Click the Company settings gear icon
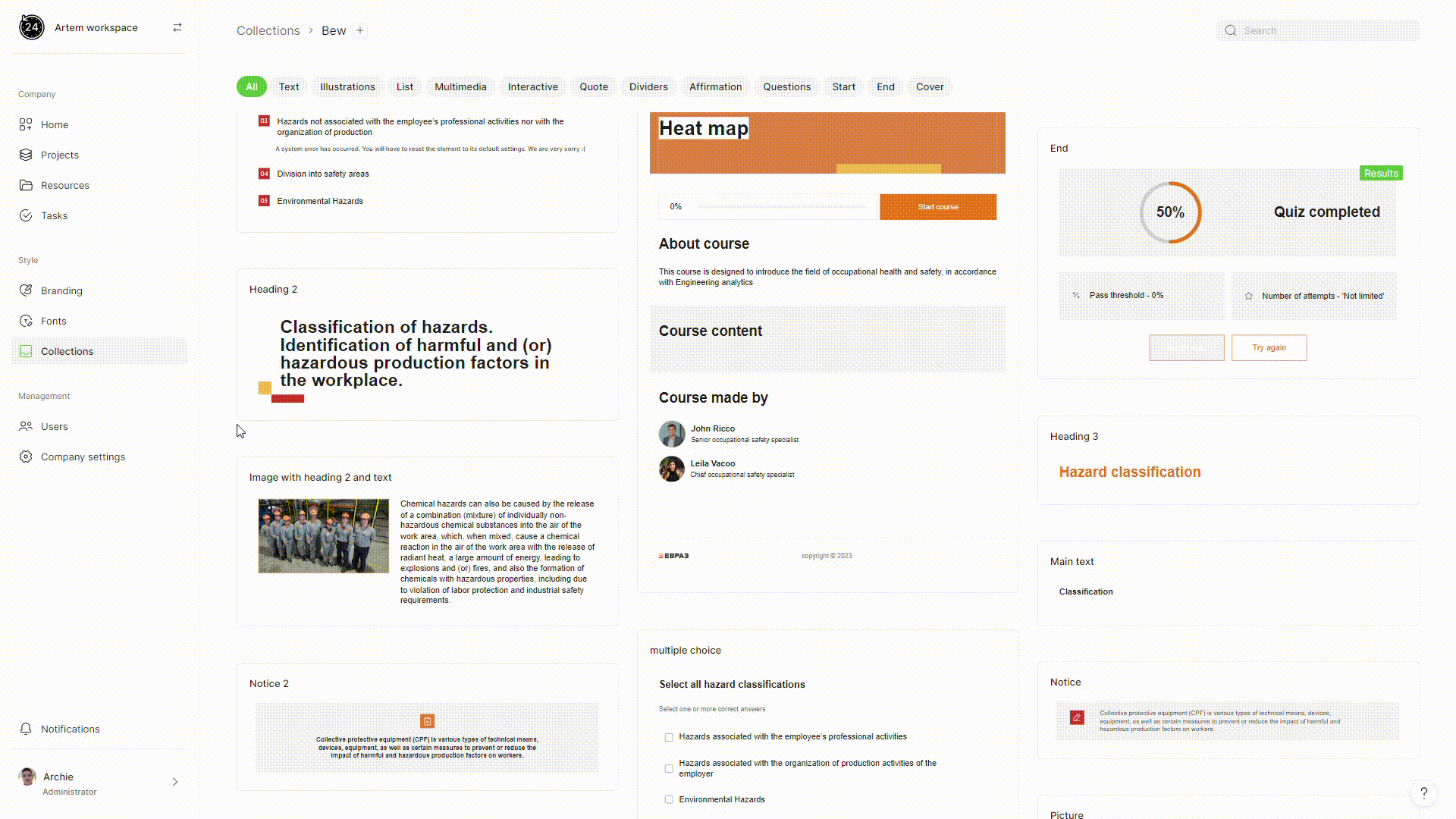1456x819 pixels. coord(26,457)
